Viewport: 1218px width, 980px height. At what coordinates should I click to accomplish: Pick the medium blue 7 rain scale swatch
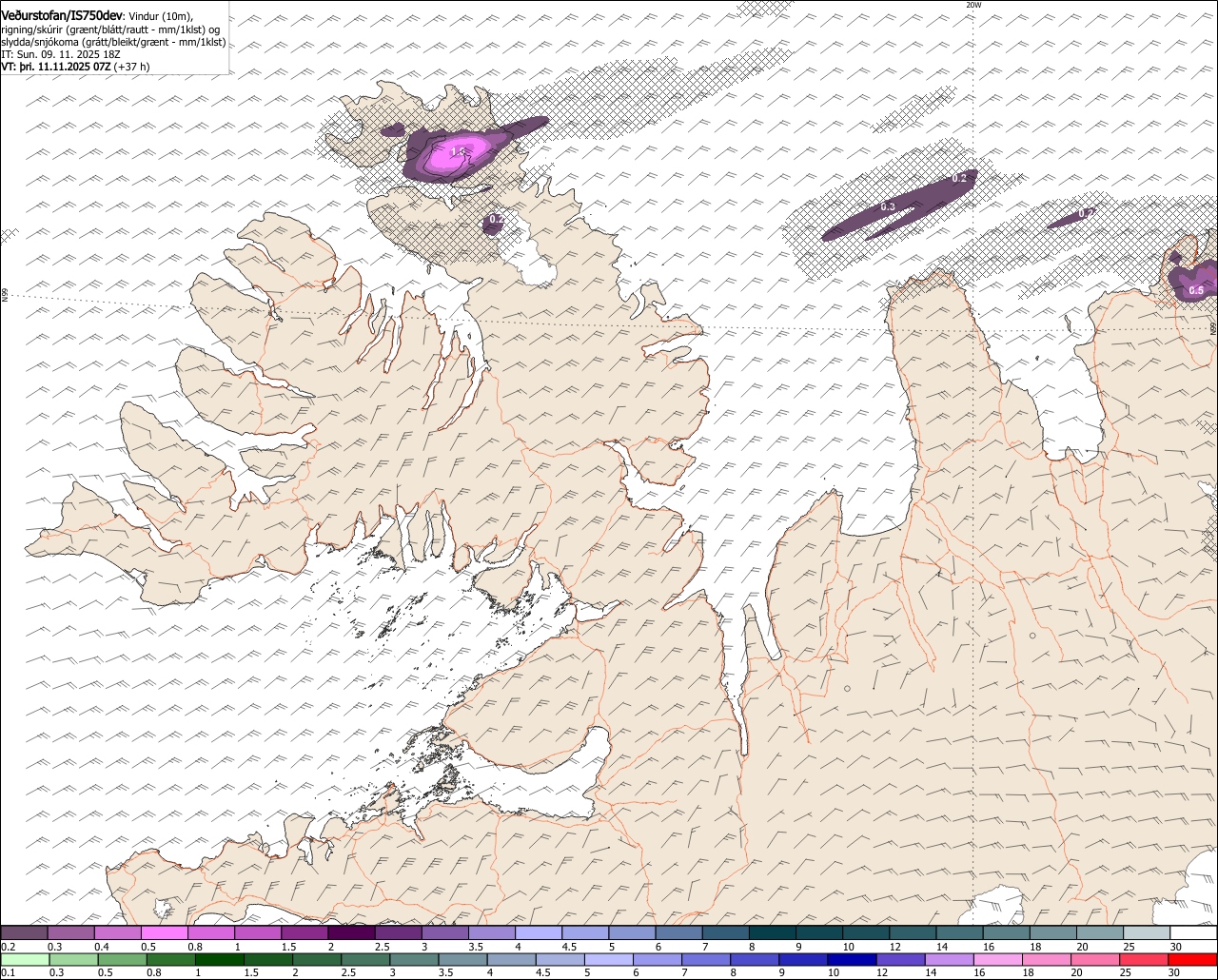click(706, 959)
